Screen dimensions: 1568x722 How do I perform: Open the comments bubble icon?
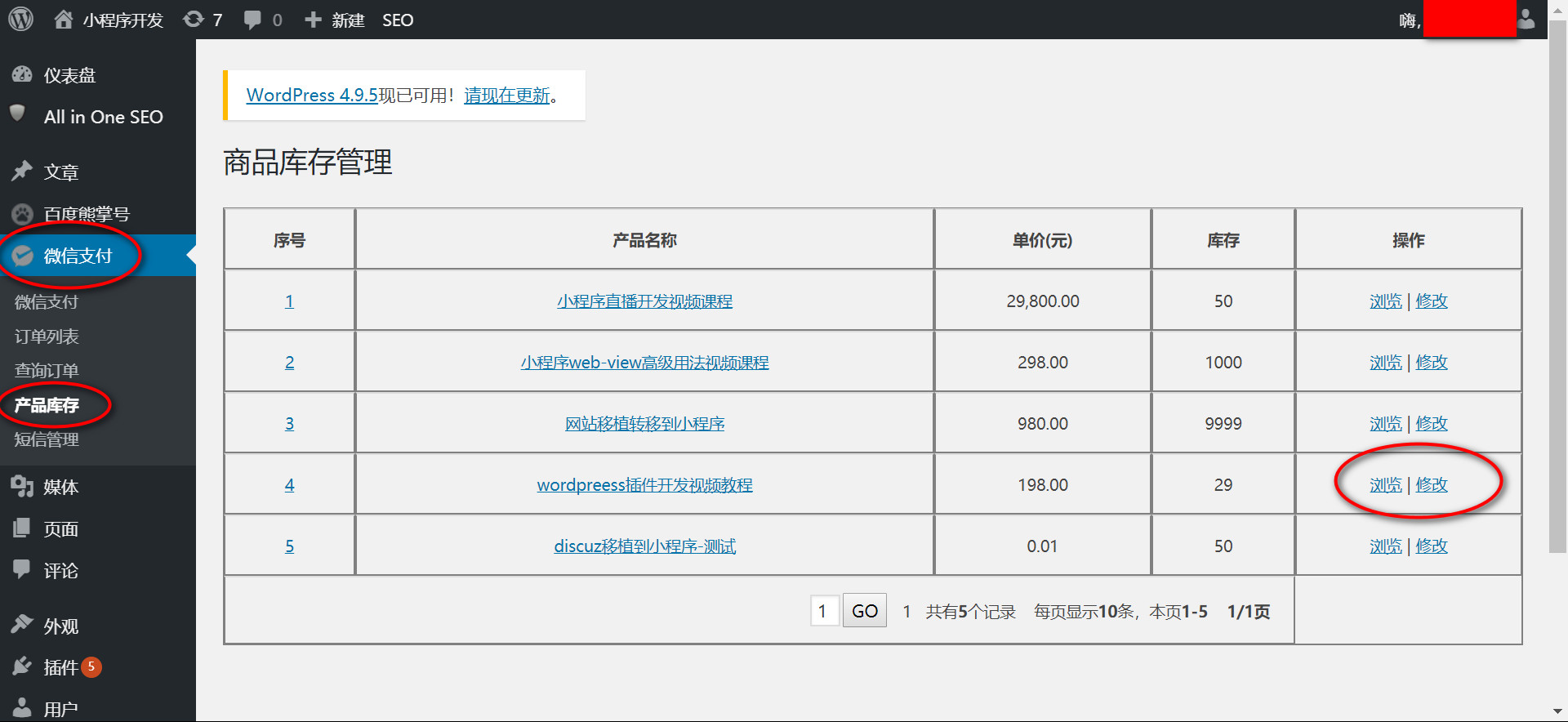252,20
